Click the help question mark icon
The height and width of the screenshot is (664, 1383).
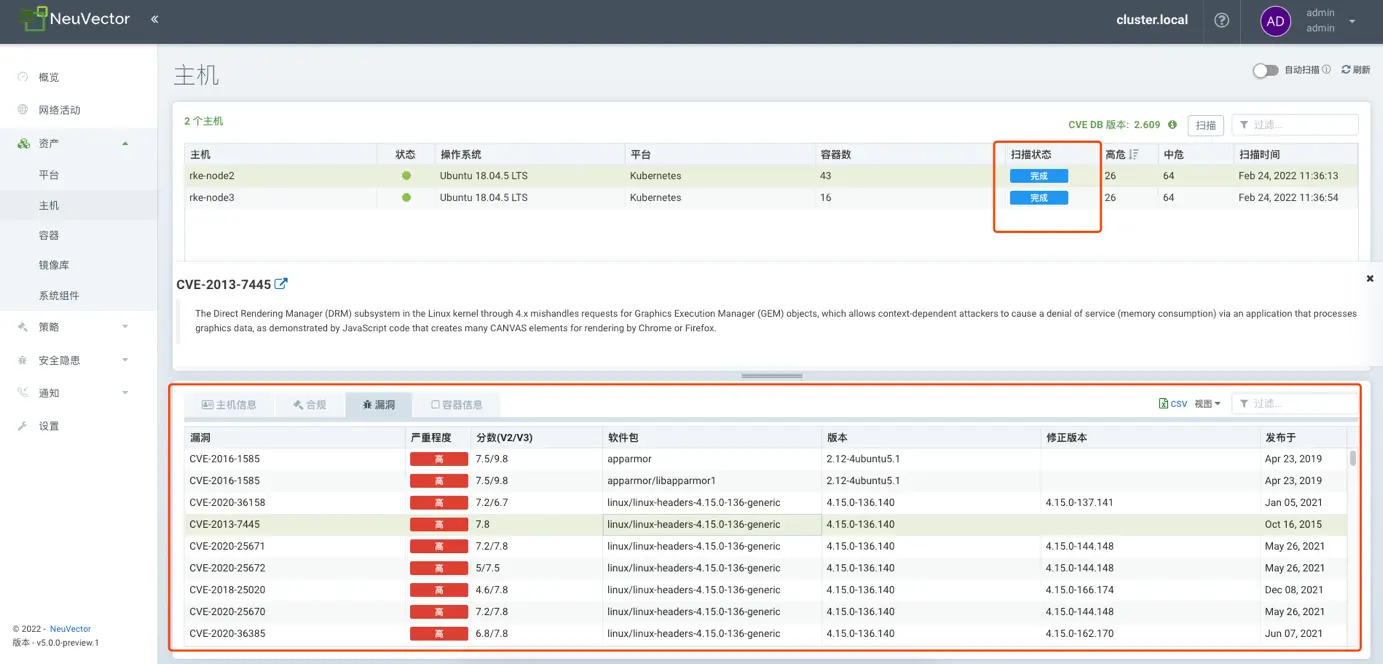click(1221, 20)
